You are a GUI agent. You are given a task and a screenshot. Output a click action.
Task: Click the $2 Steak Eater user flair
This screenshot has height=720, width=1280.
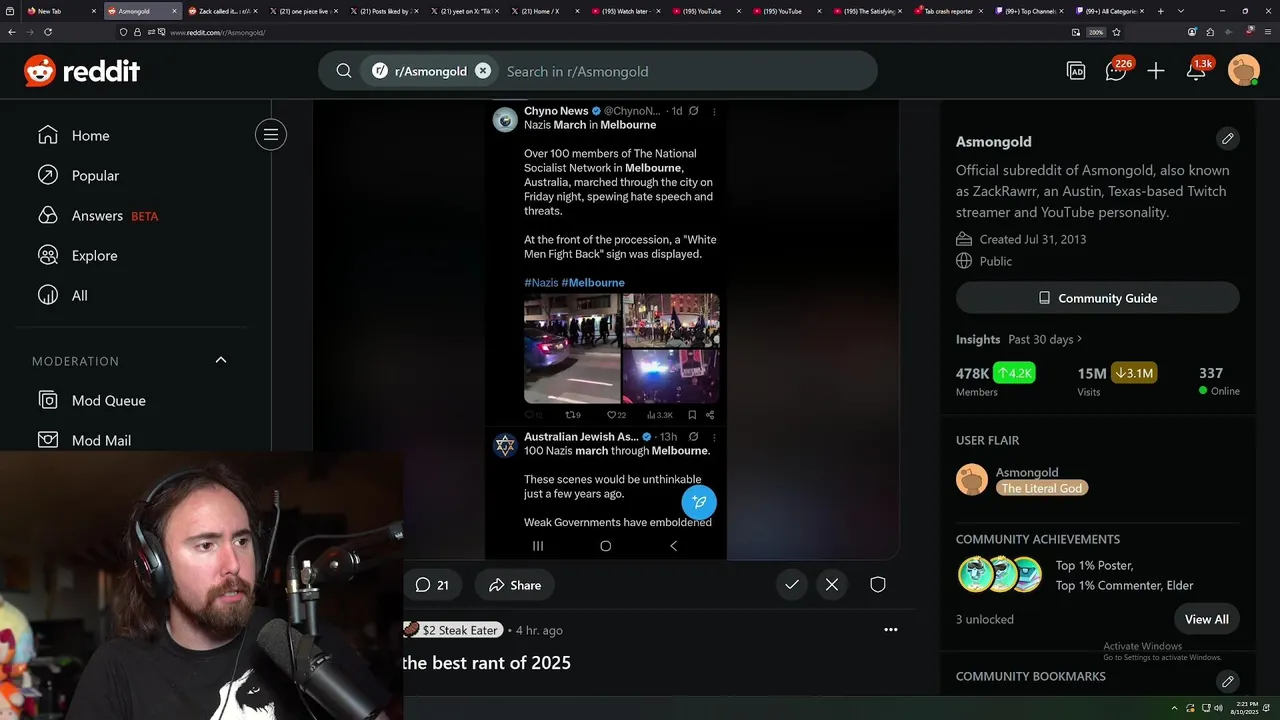pos(452,630)
